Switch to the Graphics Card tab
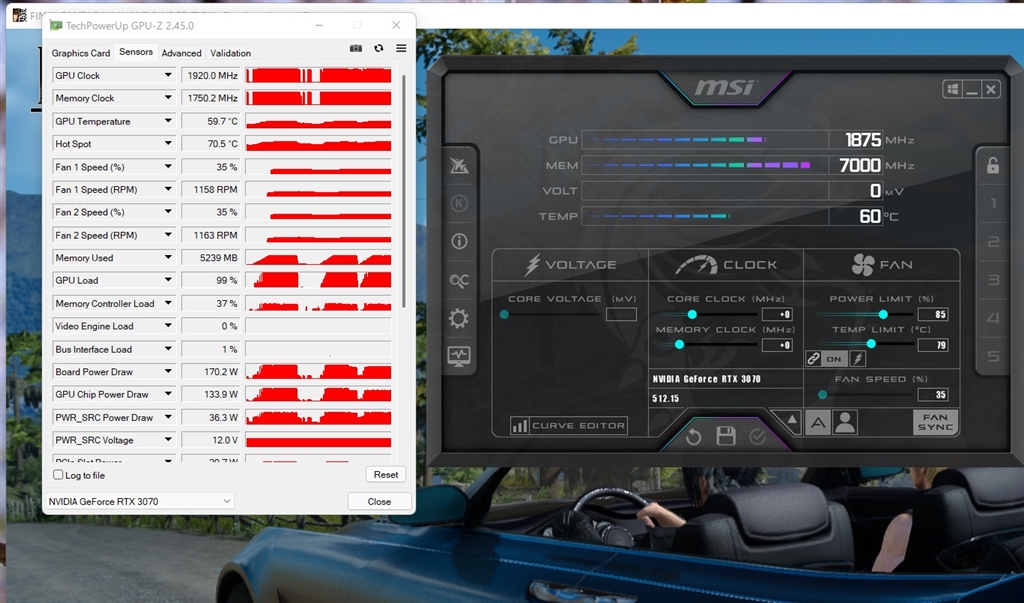Image resolution: width=1024 pixels, height=603 pixels. click(x=81, y=53)
